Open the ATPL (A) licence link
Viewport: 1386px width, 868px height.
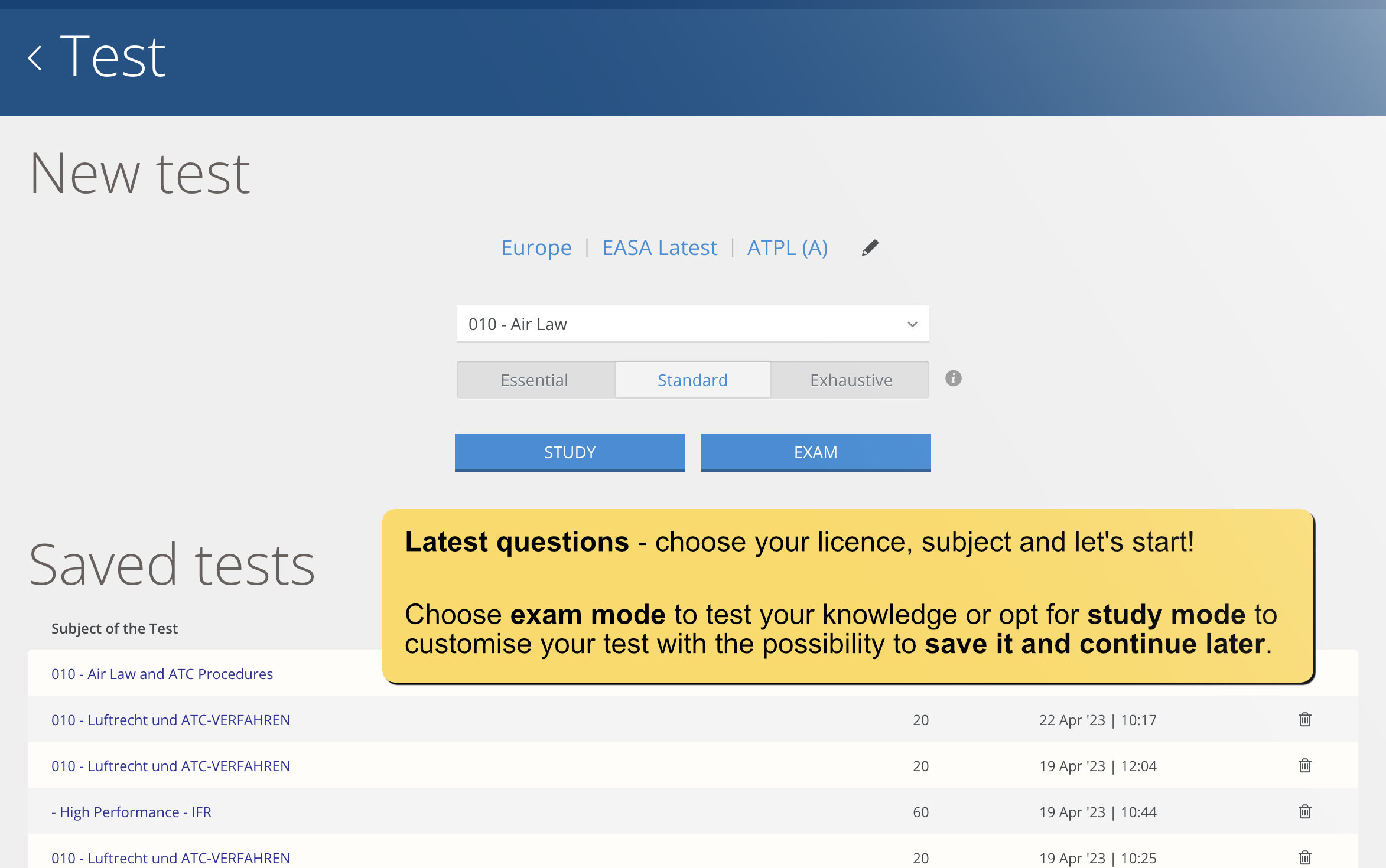(788, 247)
